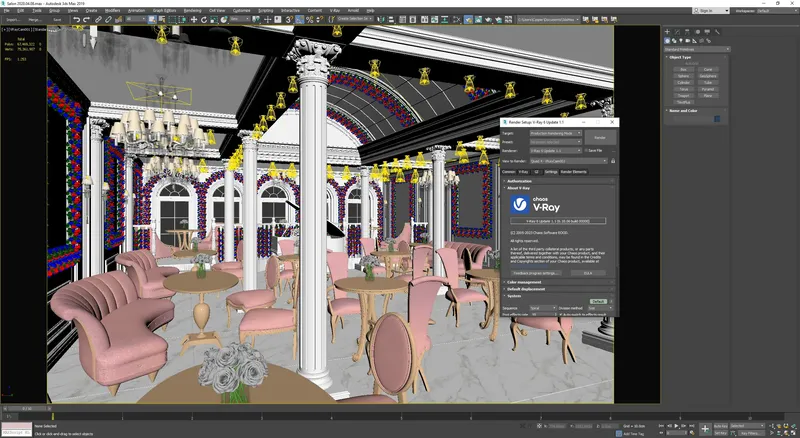This screenshot has height=438, width=800.
Task: Open Select by Name list icon
Action: click(162, 20)
